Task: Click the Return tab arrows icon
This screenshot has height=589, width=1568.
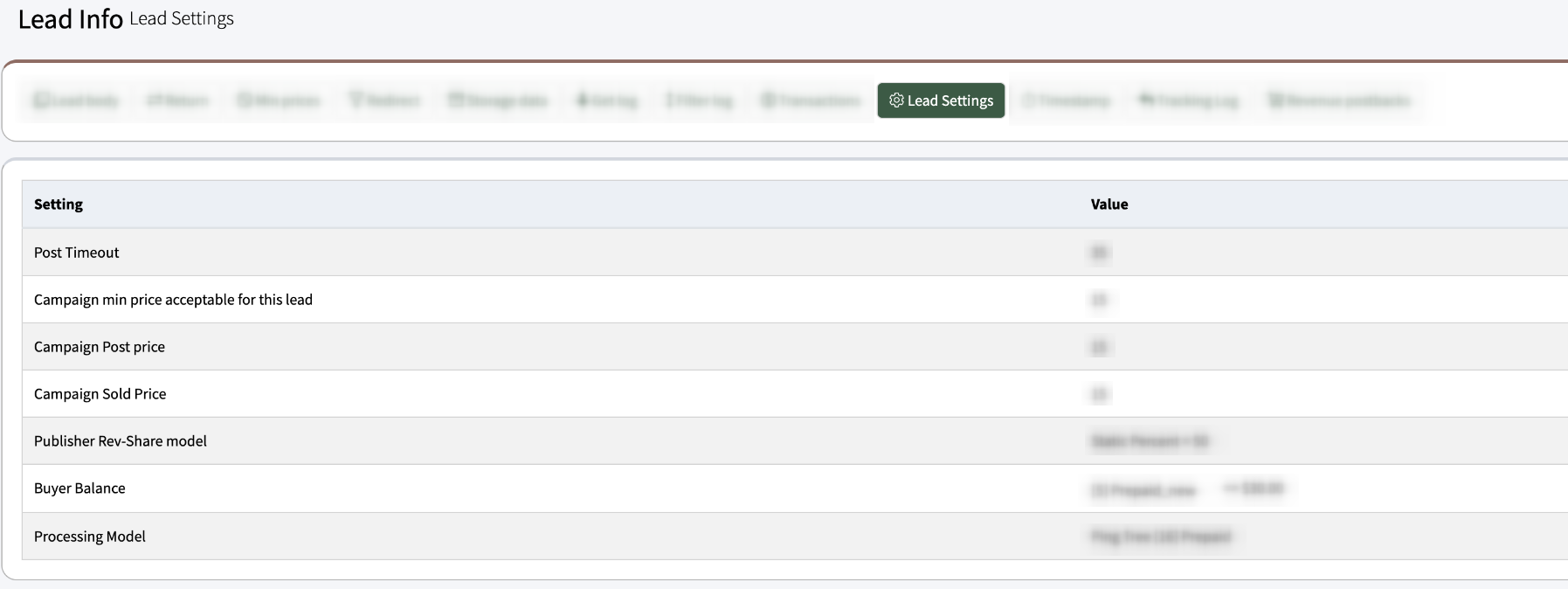Action: click(x=155, y=100)
